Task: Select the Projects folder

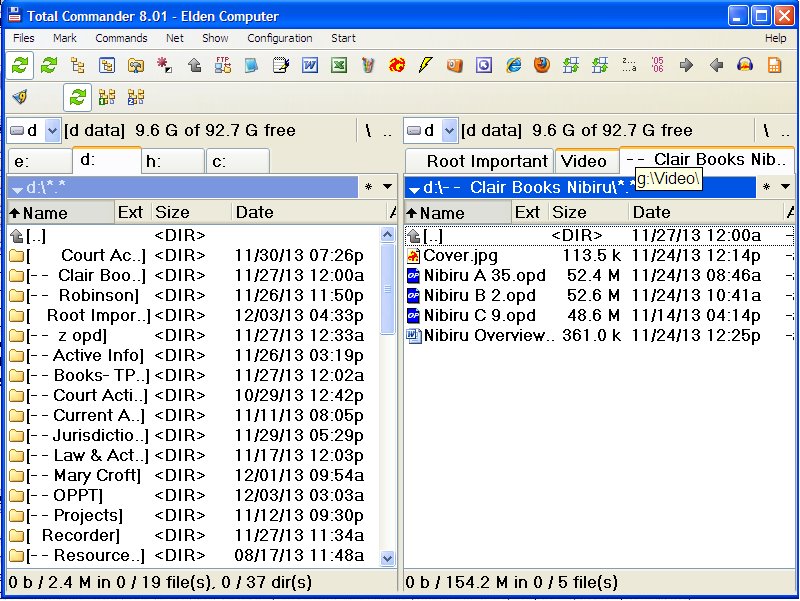Action: tap(194, 515)
